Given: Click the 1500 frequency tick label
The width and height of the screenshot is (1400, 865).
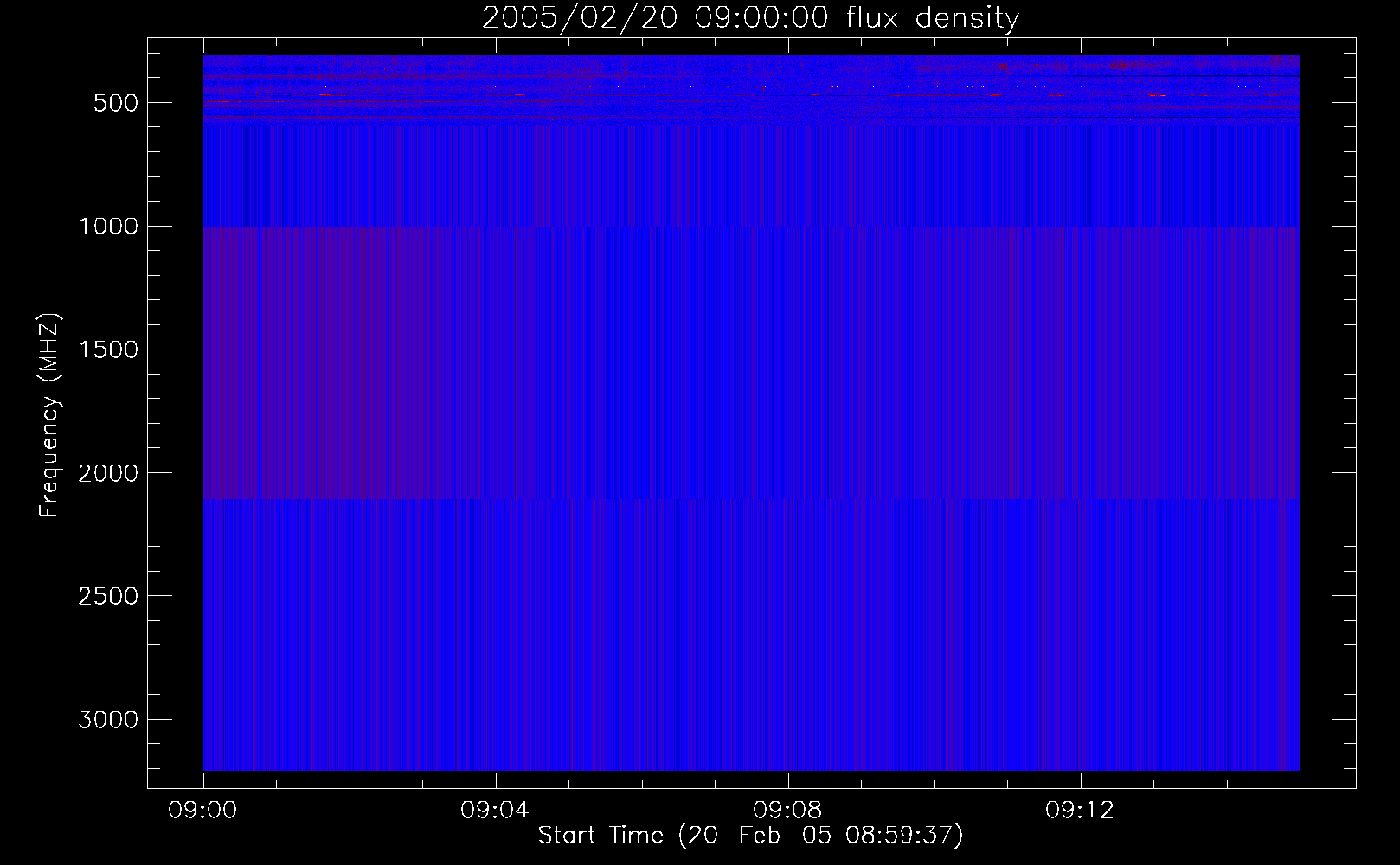Looking at the screenshot, I should point(108,349).
